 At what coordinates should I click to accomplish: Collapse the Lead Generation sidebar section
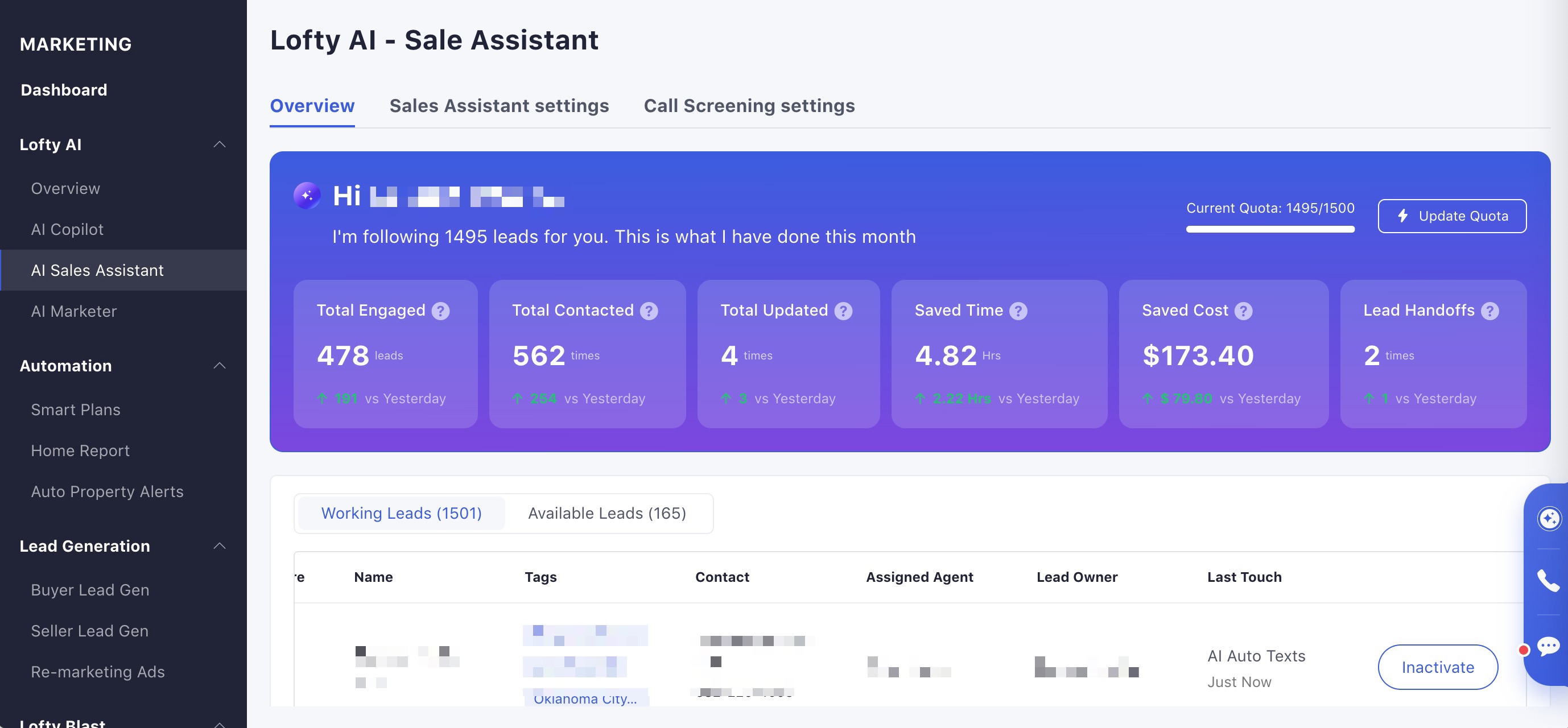(220, 546)
